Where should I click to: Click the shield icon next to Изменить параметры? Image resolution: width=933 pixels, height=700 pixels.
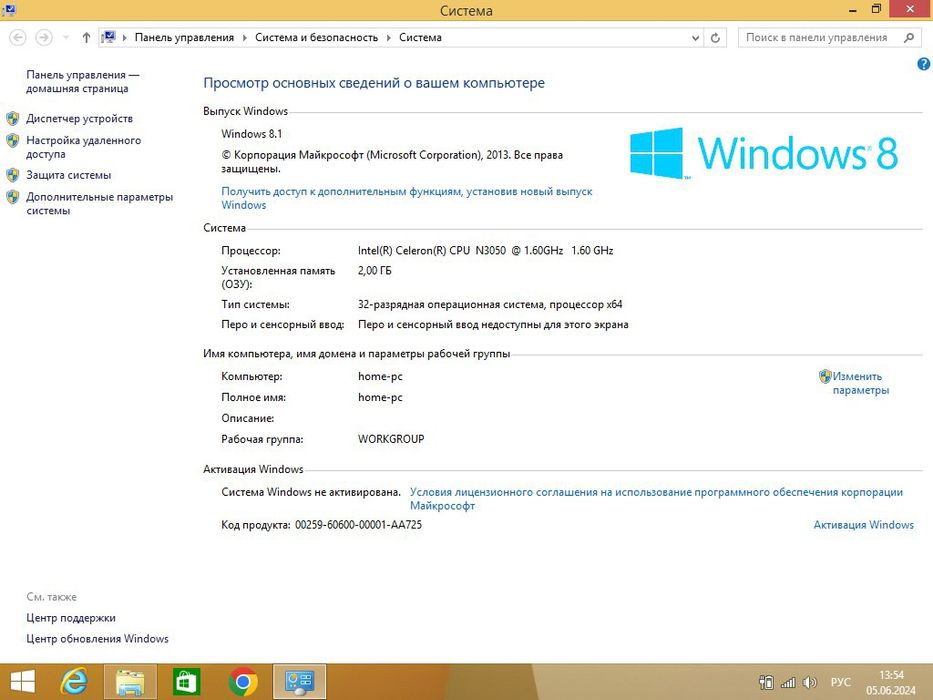[x=825, y=376]
